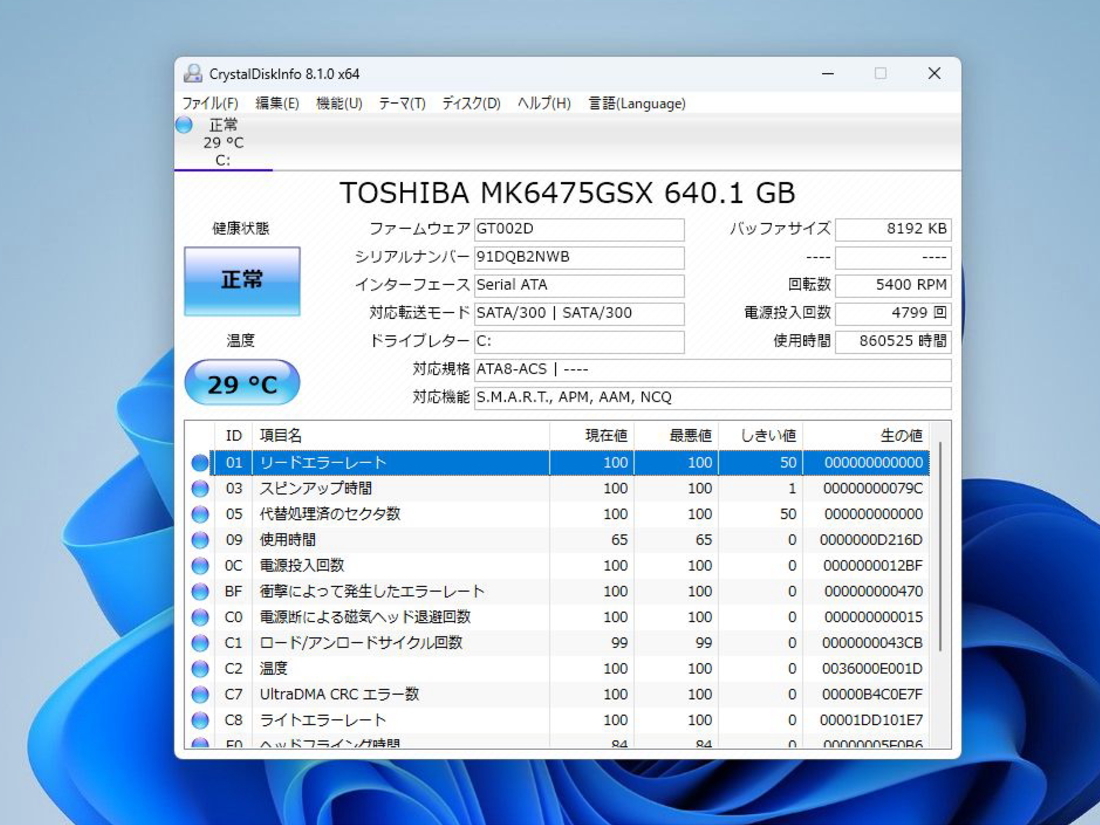Click the CrystalDiskInfo title bar app icon

point(193,74)
